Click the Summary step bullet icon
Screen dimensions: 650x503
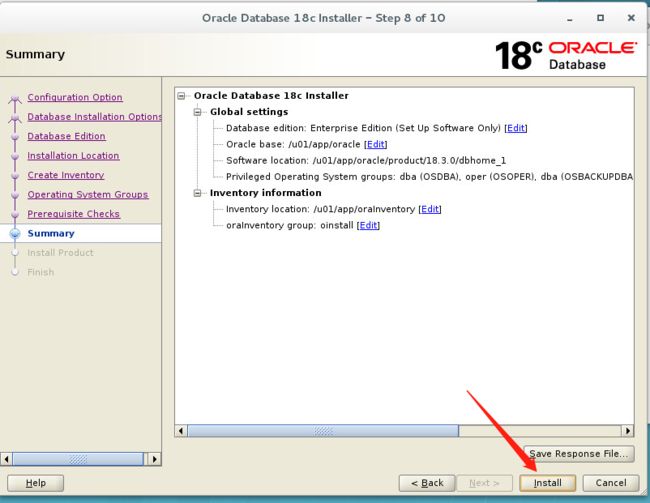pos(15,234)
